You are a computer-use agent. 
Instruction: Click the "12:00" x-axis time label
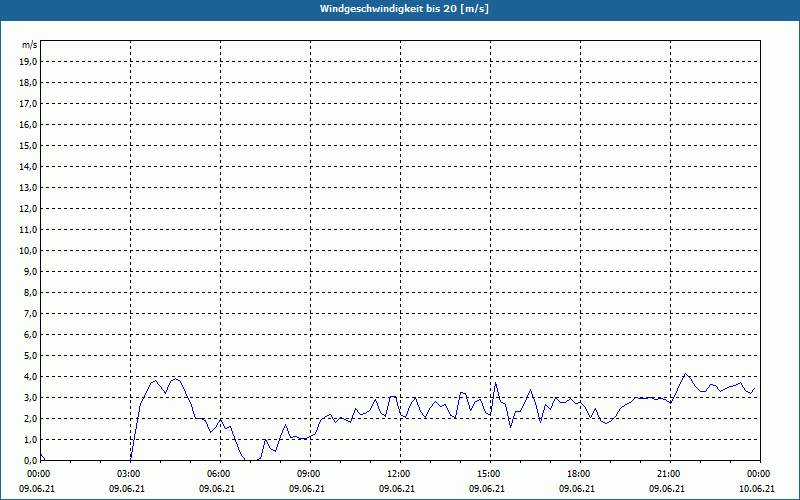pos(398,474)
